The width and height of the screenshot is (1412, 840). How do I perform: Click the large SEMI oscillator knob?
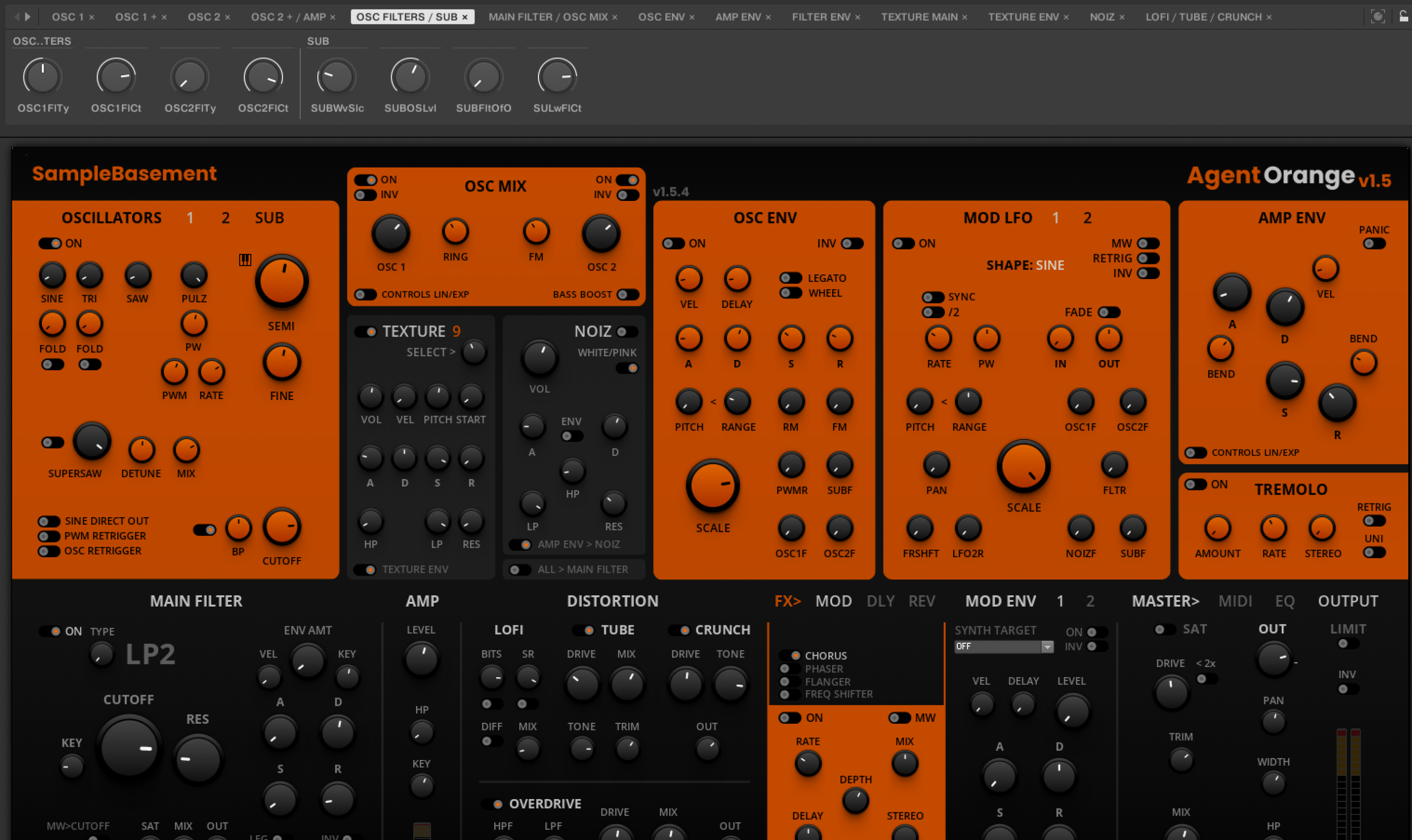pyautogui.click(x=281, y=281)
